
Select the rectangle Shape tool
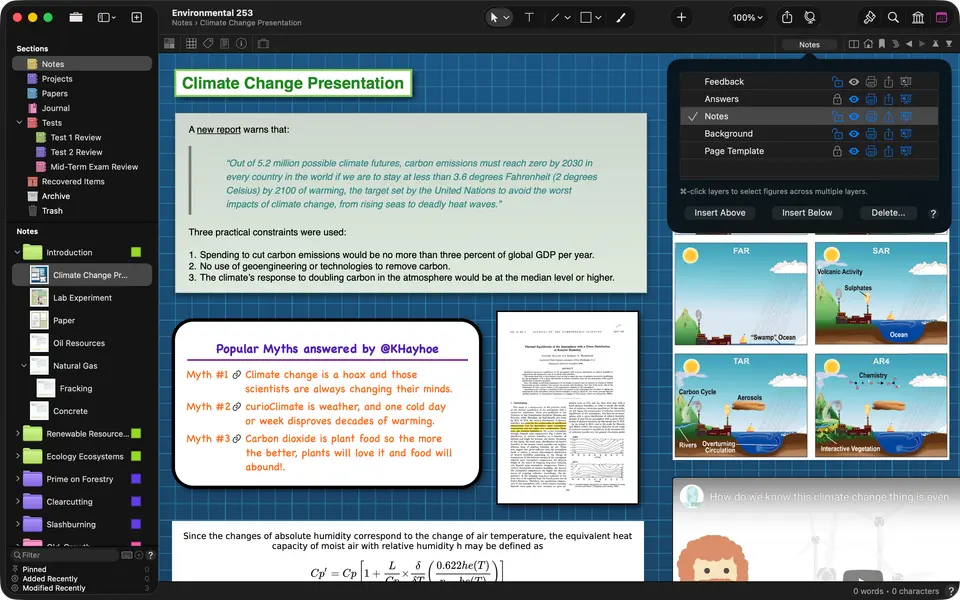(585, 17)
